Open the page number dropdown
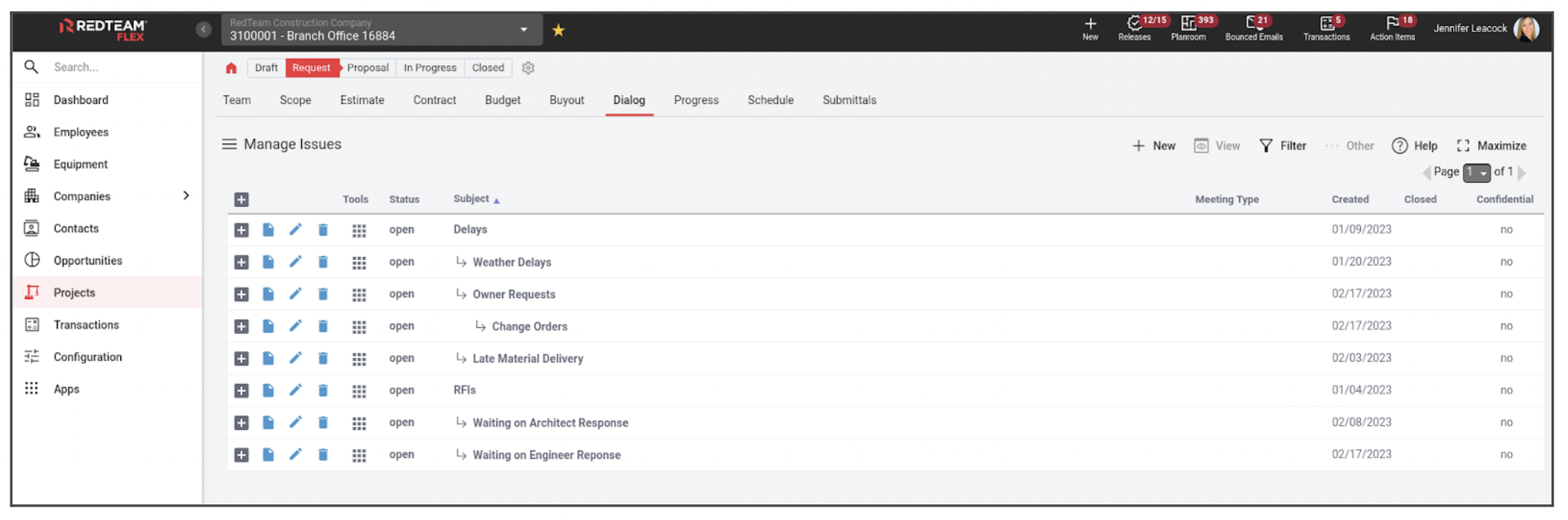The height and width of the screenshot is (520, 1568). 1476,173
